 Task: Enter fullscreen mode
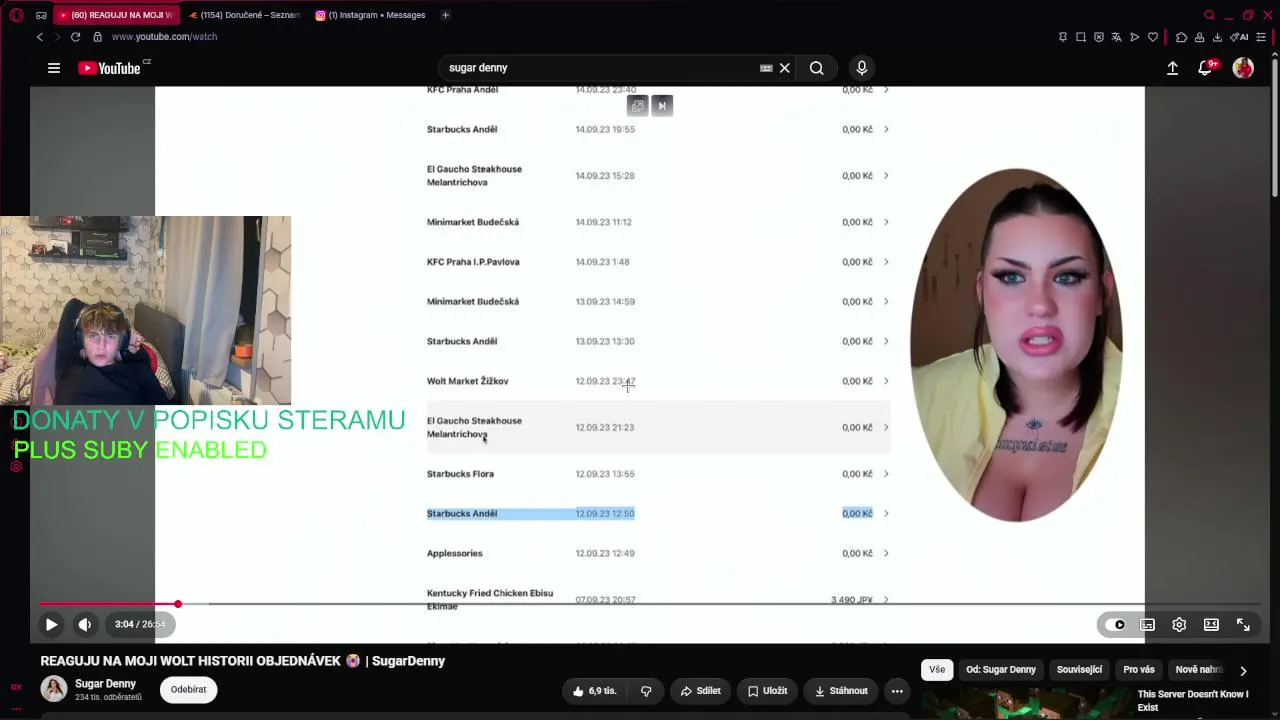pos(1243,625)
